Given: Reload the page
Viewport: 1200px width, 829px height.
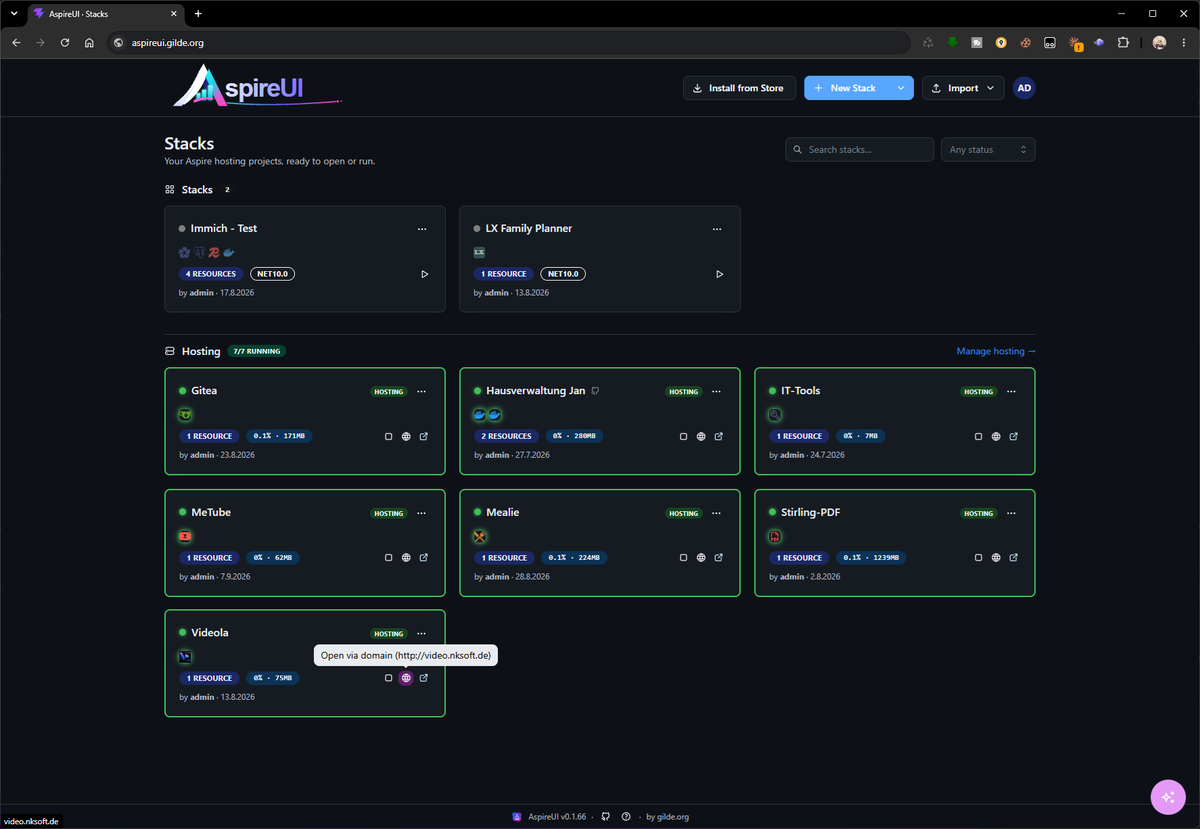Looking at the screenshot, I should pyautogui.click(x=65, y=43).
